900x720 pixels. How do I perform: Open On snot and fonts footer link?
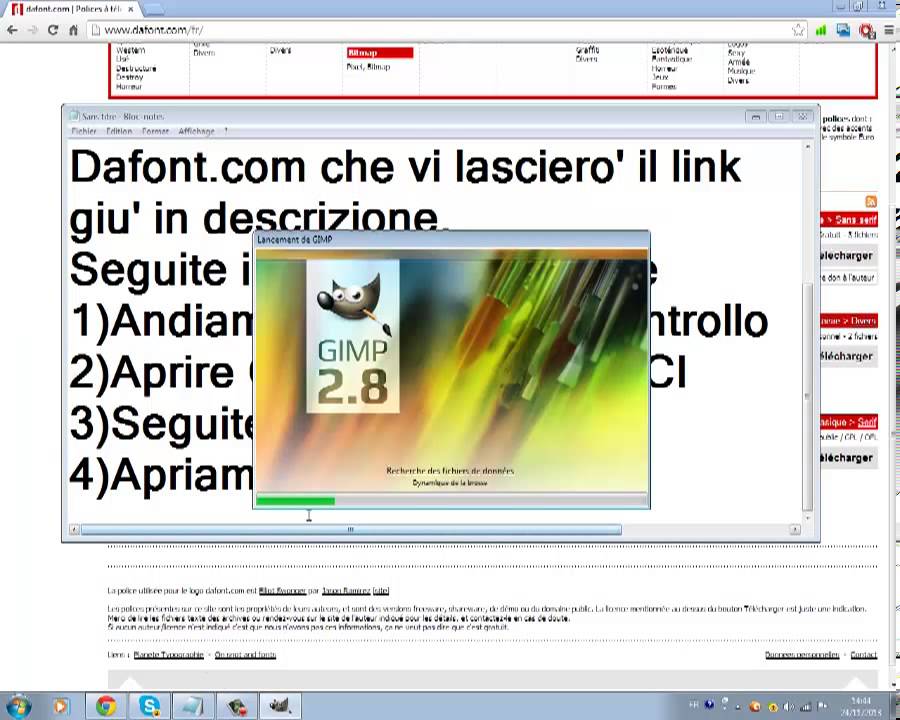pyautogui.click(x=245, y=655)
